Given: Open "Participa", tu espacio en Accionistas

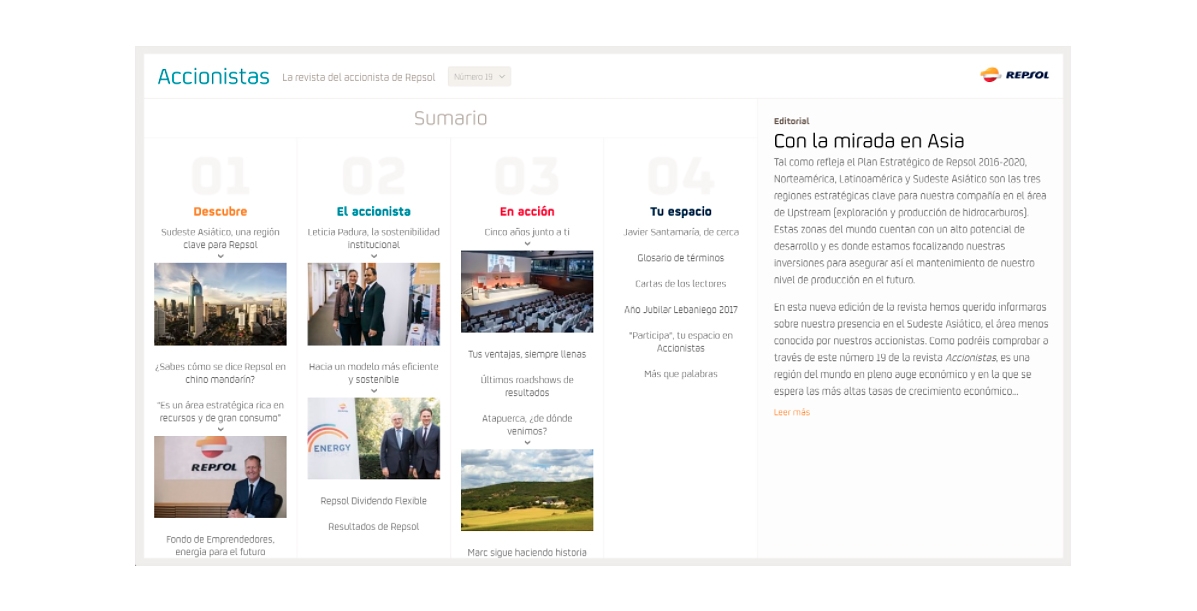Looking at the screenshot, I should point(680,341).
